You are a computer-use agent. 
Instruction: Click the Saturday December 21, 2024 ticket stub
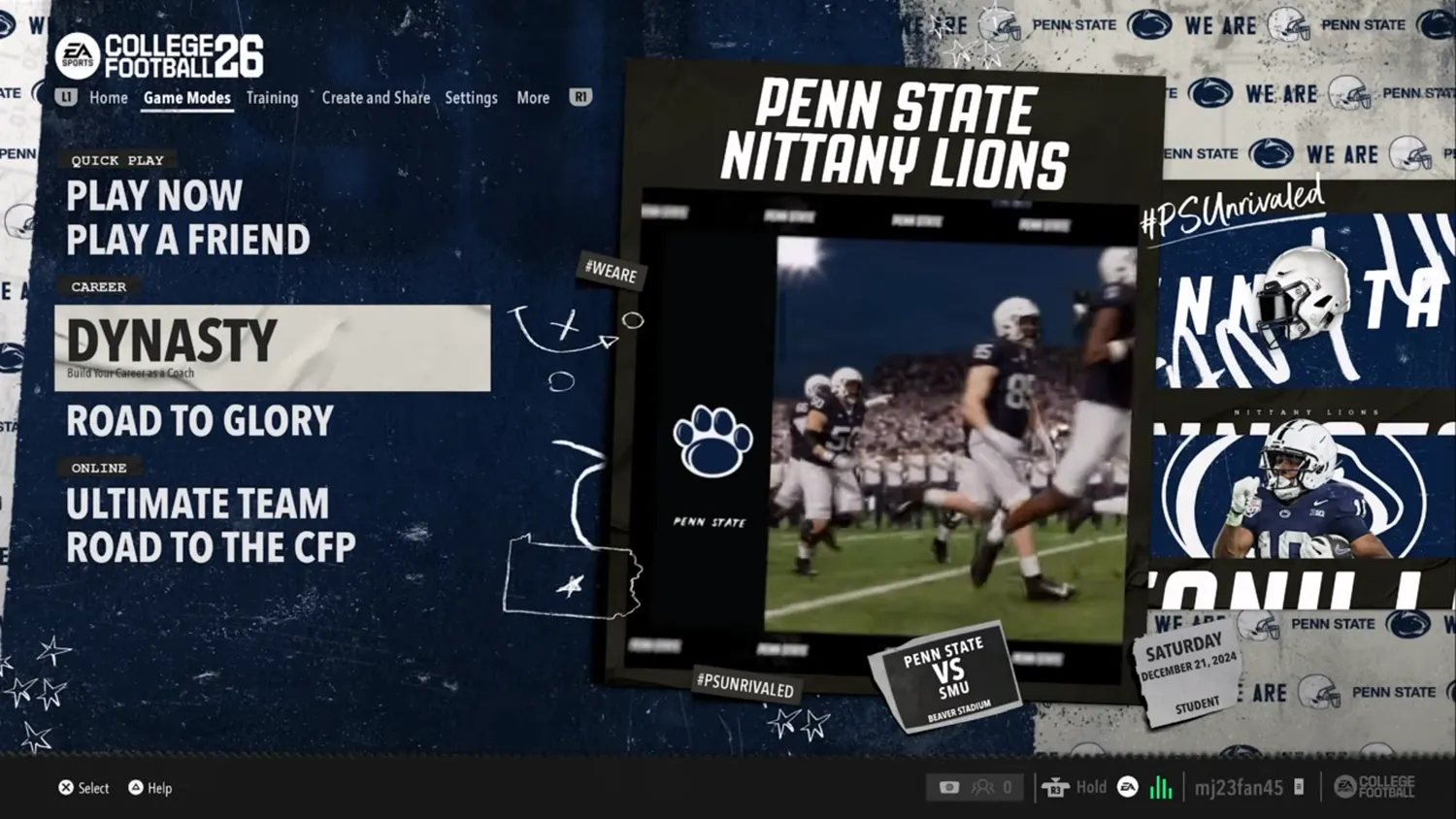point(1189,674)
